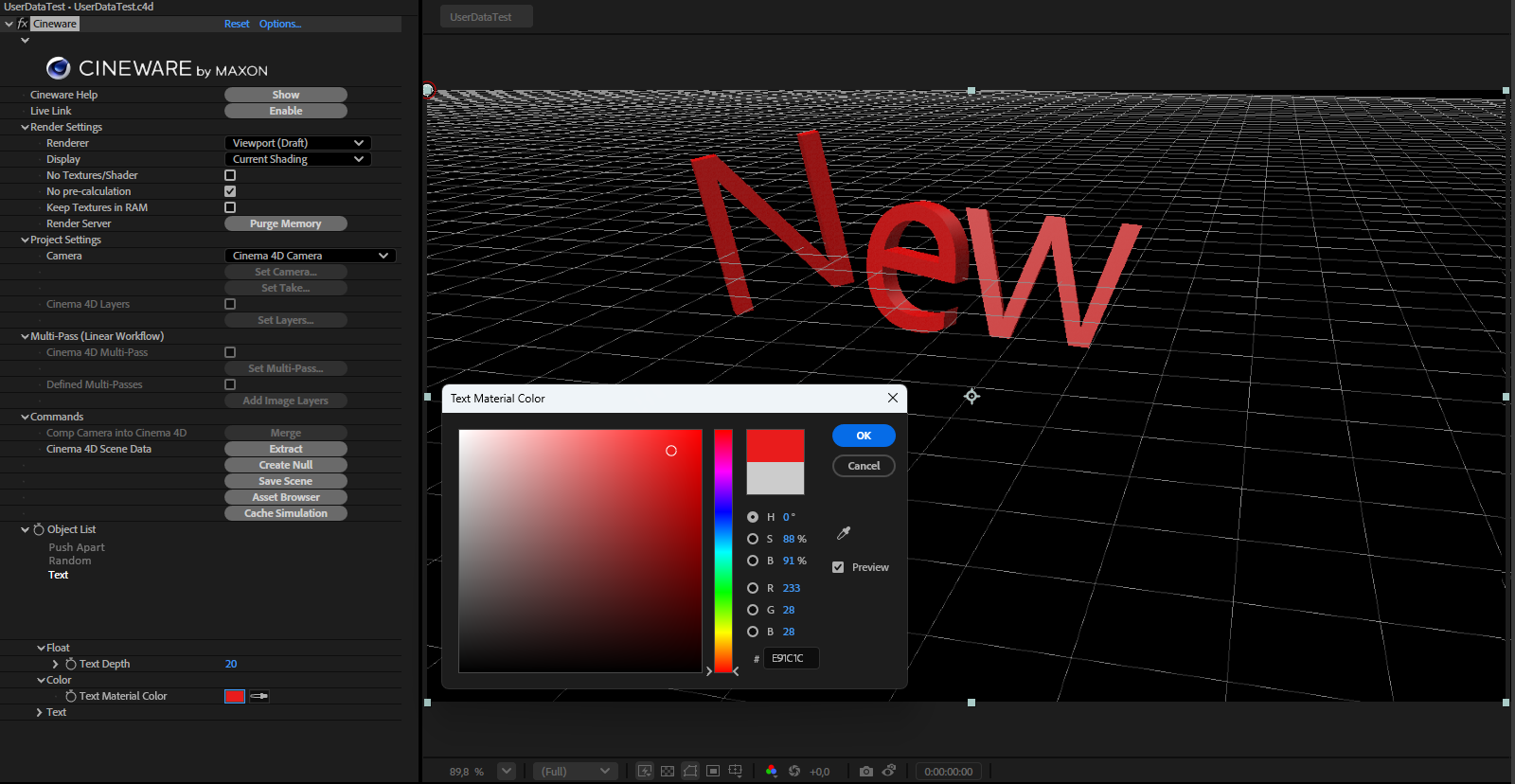1515x784 pixels.
Task: Select the S saturation radio button
Action: [x=753, y=539]
